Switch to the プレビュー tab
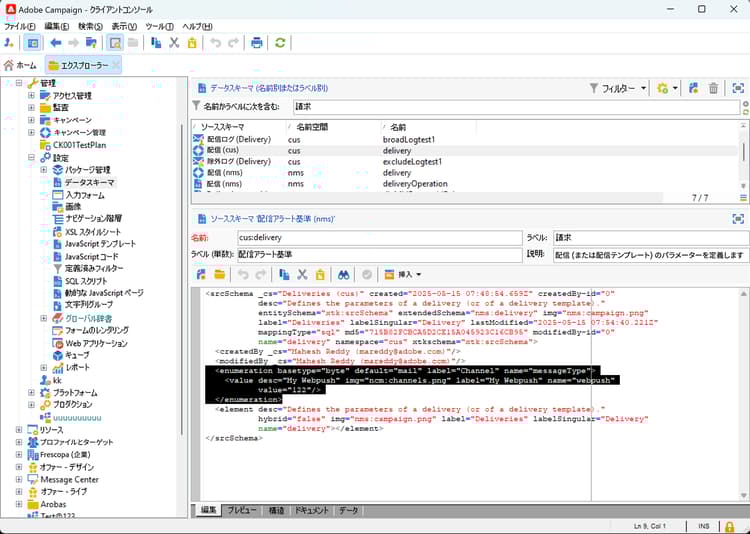Viewport: 750px width, 534px height. pos(242,510)
